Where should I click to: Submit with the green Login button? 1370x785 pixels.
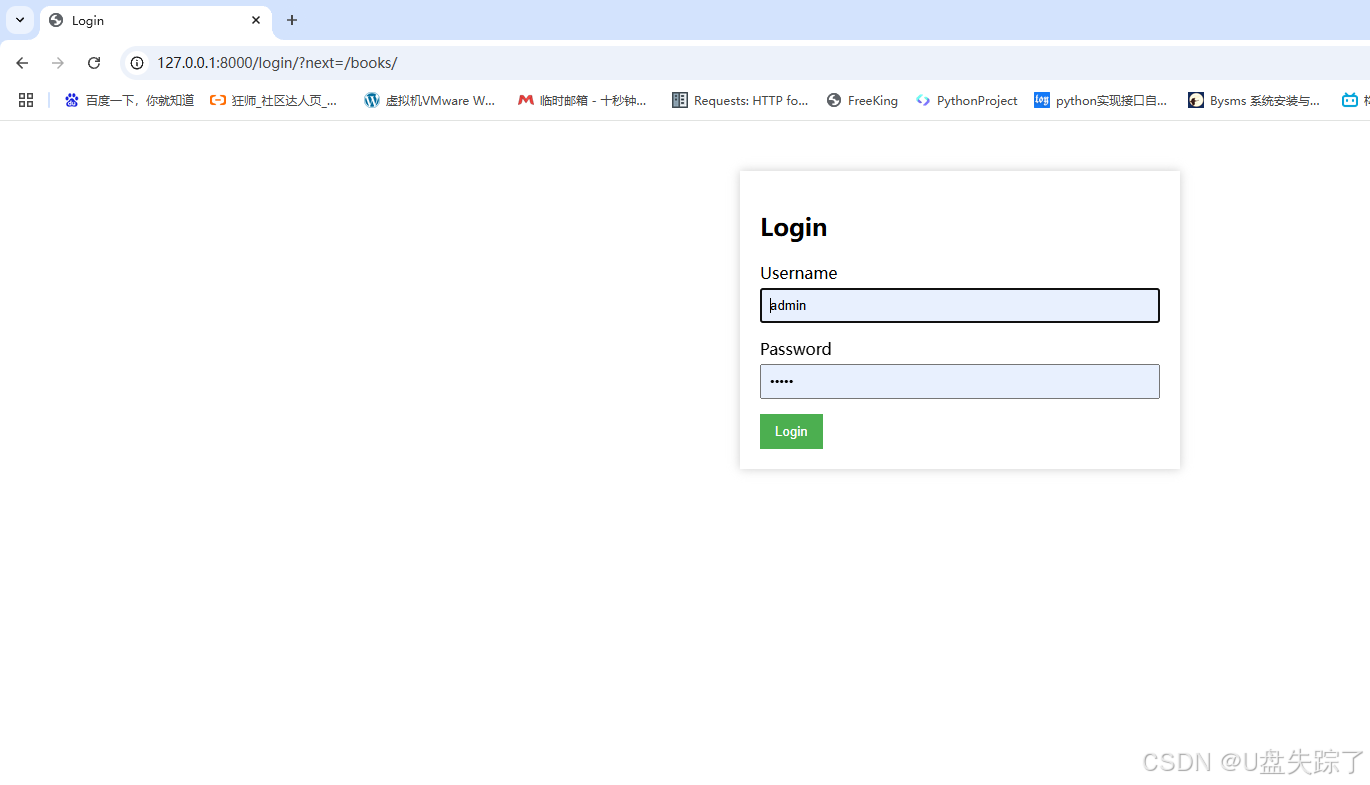pyautogui.click(x=791, y=431)
